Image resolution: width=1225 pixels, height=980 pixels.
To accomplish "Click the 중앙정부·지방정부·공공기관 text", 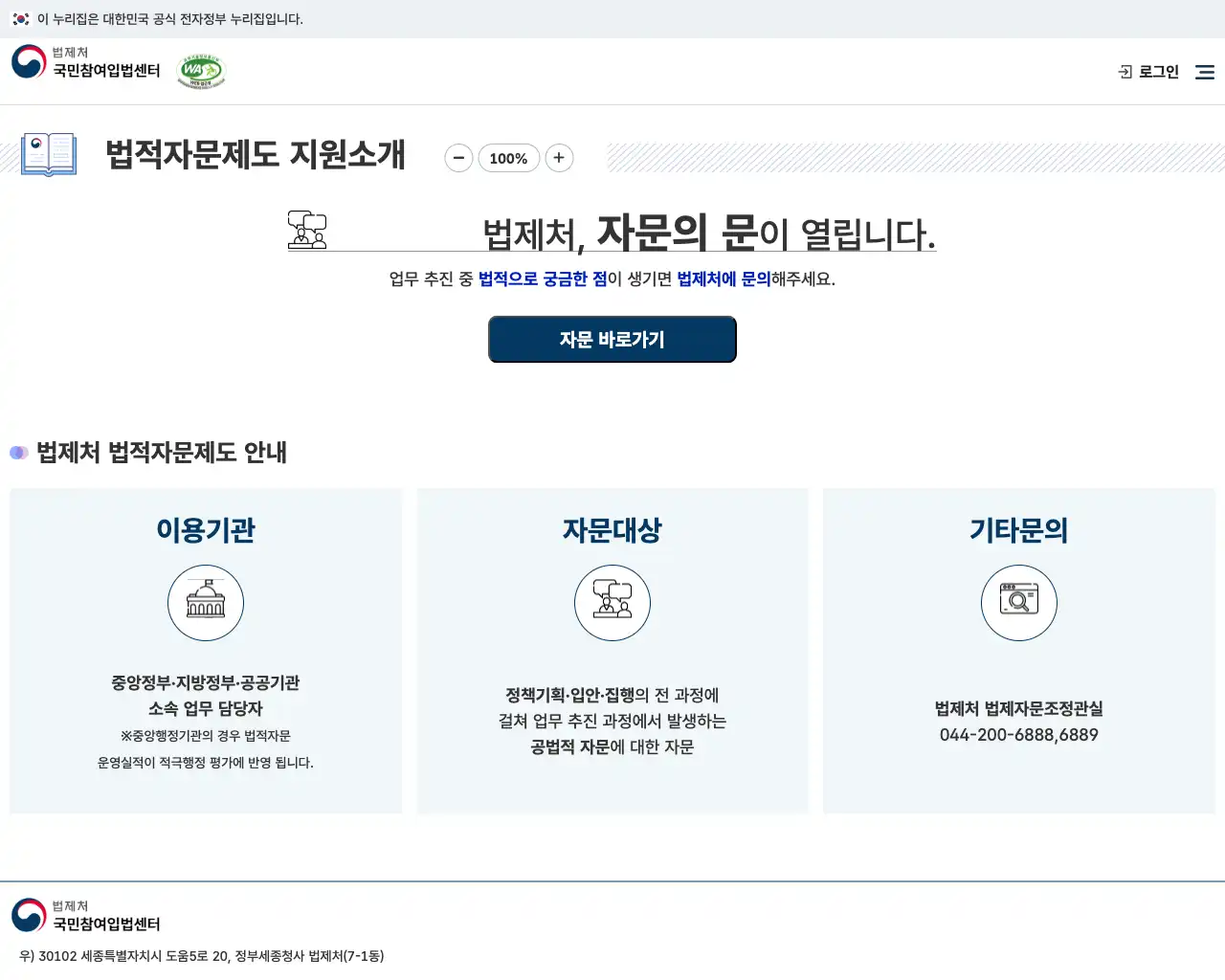I will pos(206,683).
